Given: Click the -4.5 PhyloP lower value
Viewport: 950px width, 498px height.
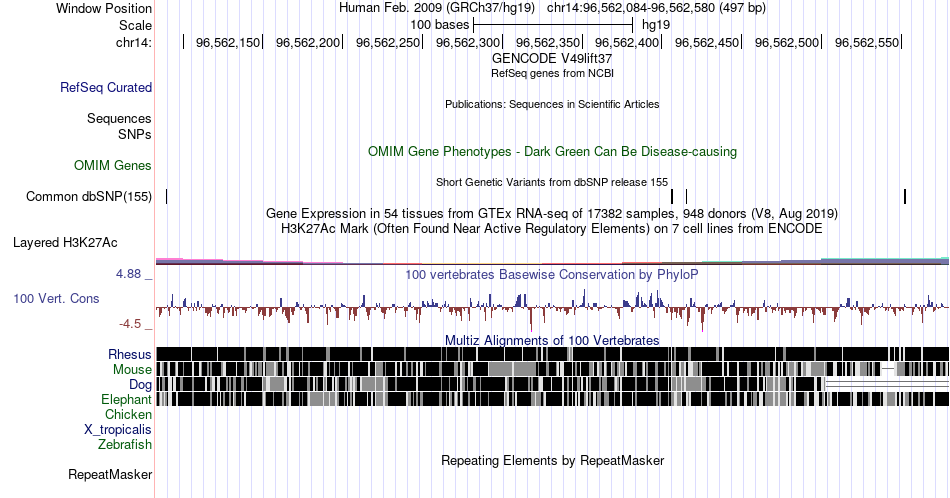Looking at the screenshot, I should pos(130,324).
